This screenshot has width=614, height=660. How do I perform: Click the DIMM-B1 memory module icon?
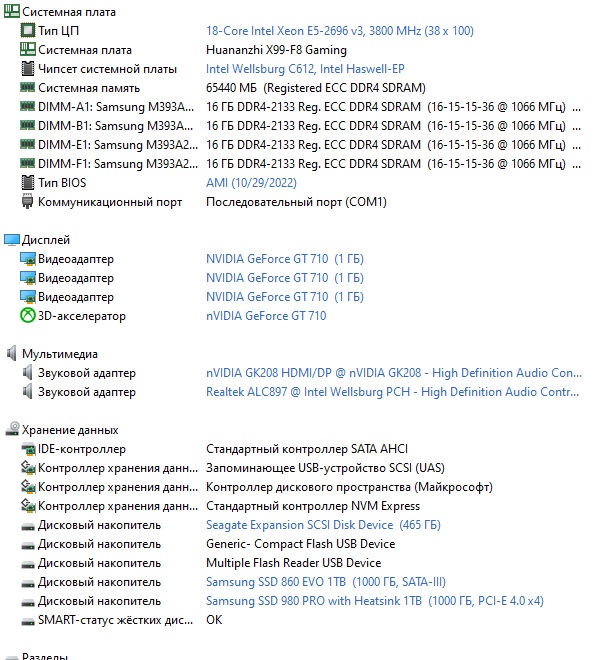tap(28, 125)
